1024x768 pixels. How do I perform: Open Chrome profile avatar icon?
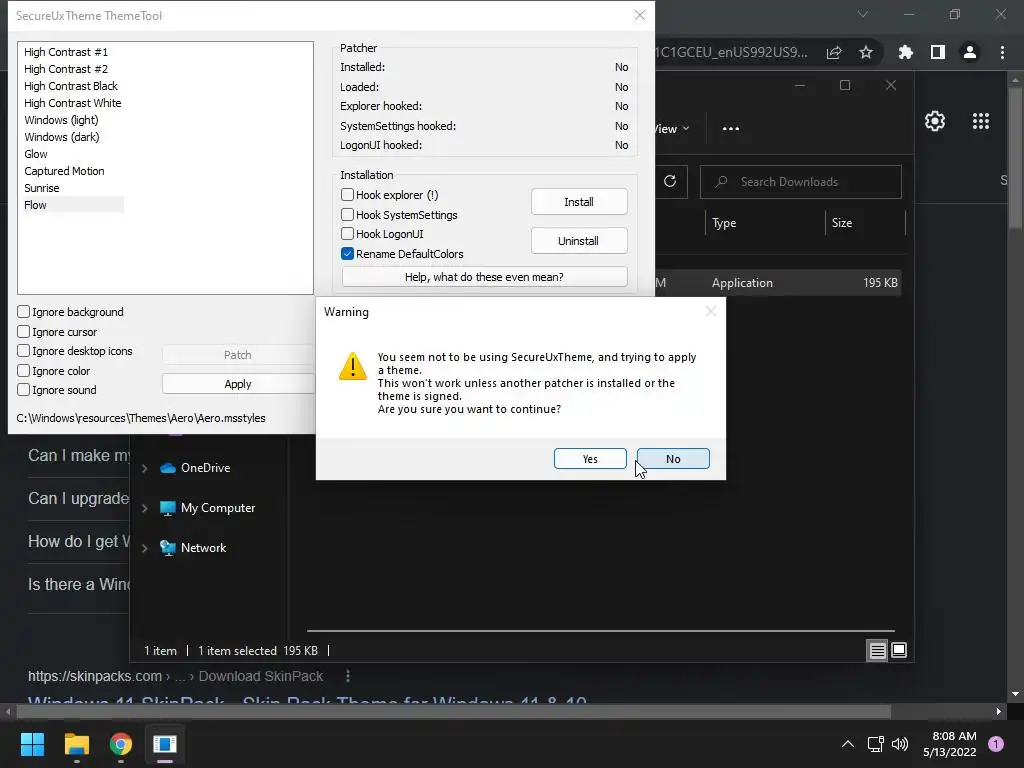pos(970,52)
